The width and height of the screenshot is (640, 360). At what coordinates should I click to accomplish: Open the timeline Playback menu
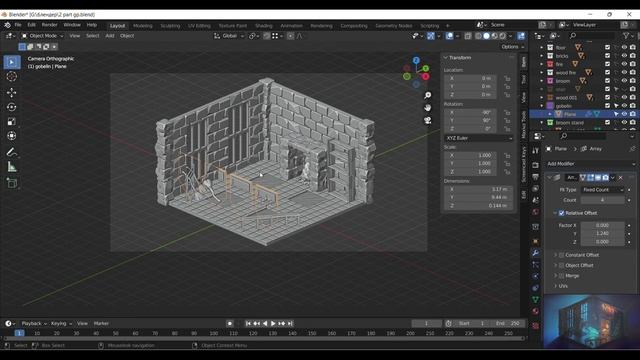(34, 323)
